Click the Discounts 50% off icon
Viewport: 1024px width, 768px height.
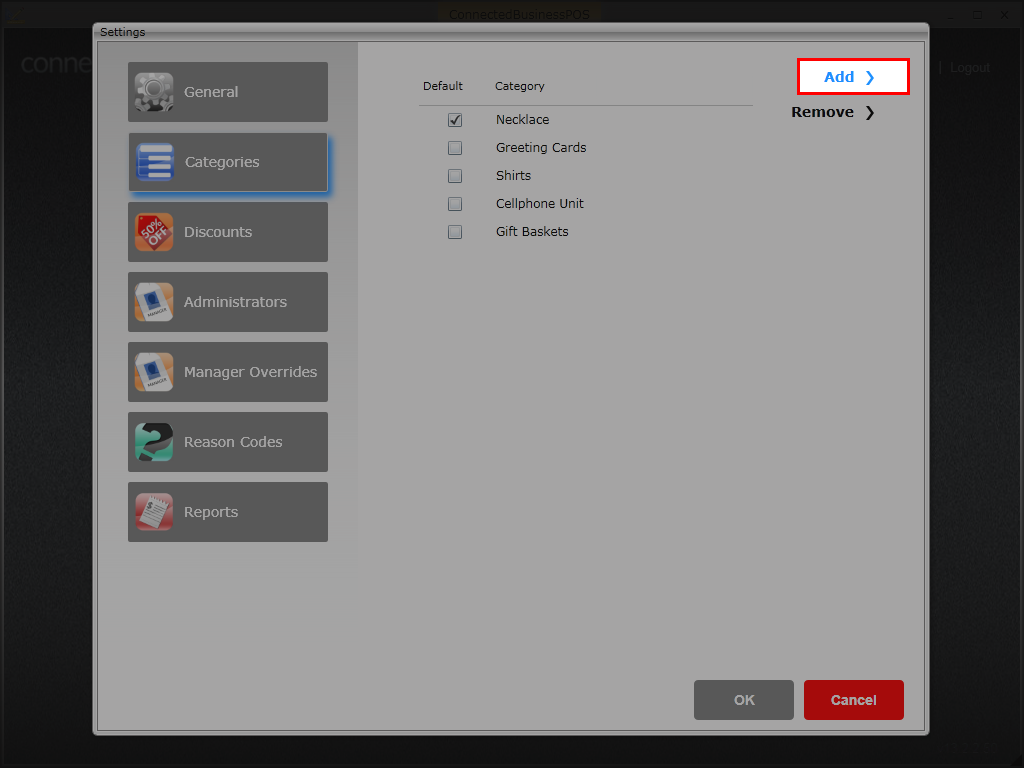(x=154, y=232)
